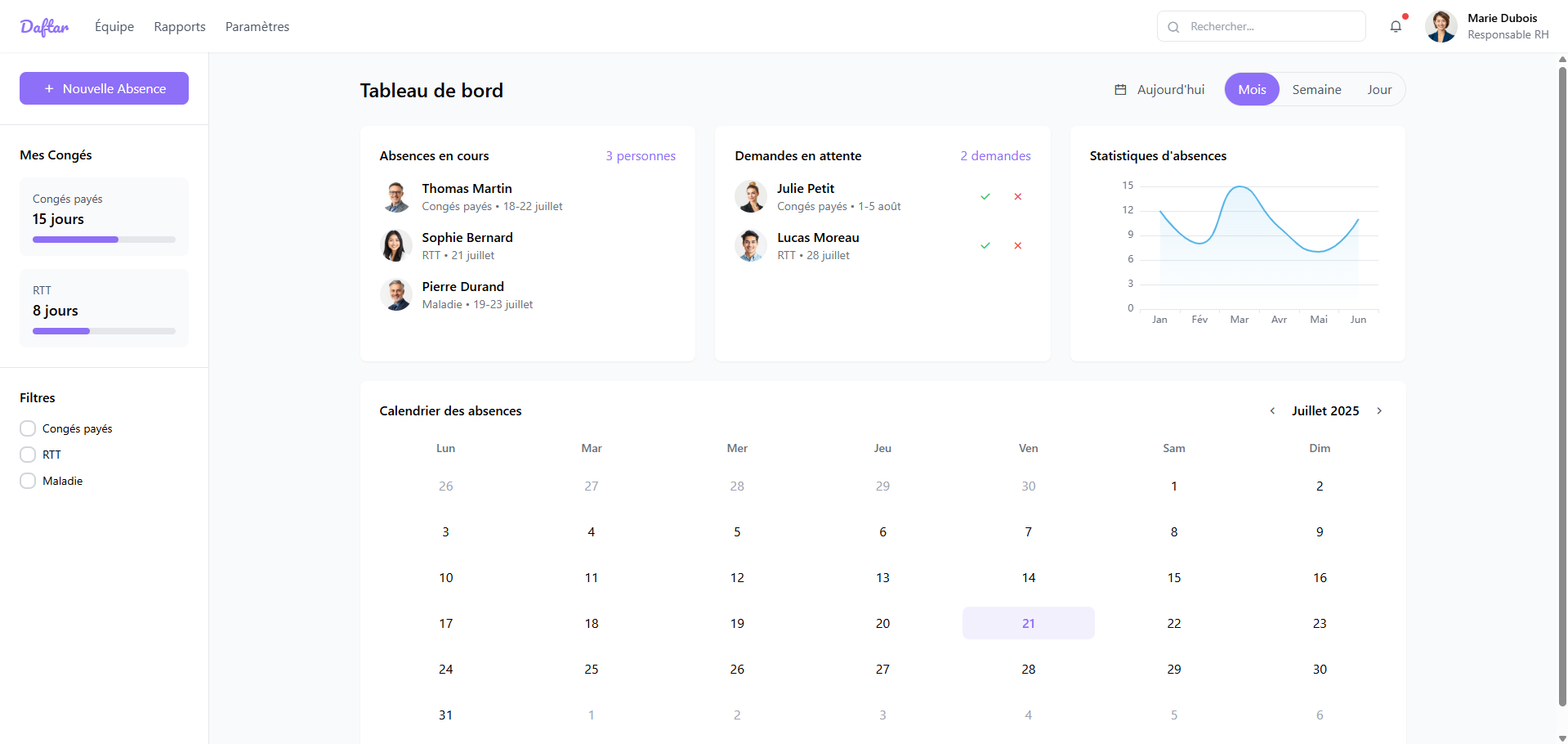This screenshot has height=744, width=1568.
Task: Open the notifications bell
Action: (x=1396, y=26)
